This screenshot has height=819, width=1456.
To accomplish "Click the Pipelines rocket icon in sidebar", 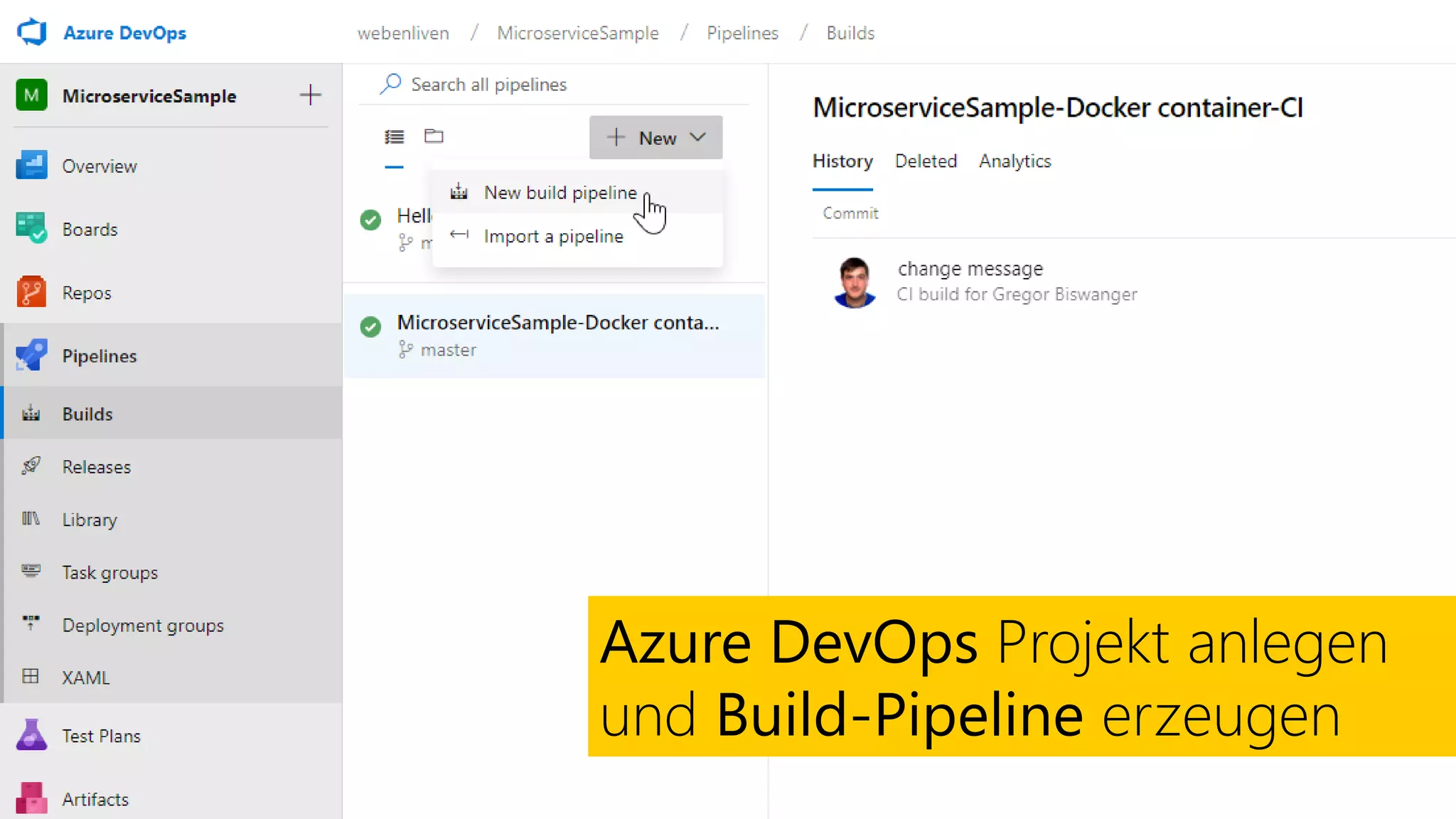I will point(31,355).
